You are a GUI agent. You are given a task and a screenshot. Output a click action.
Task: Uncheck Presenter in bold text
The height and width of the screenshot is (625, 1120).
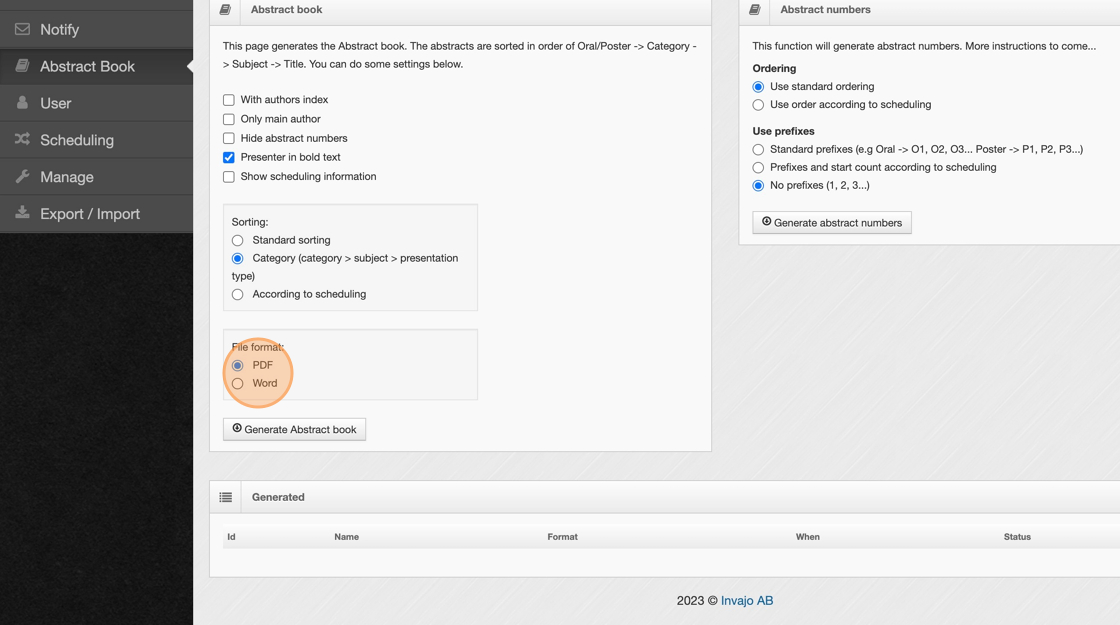[229, 157]
